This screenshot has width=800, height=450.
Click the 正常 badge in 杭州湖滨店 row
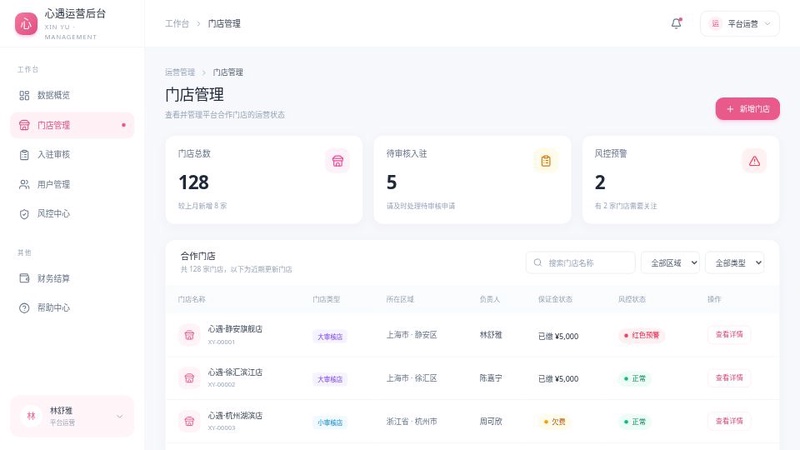(x=634, y=422)
